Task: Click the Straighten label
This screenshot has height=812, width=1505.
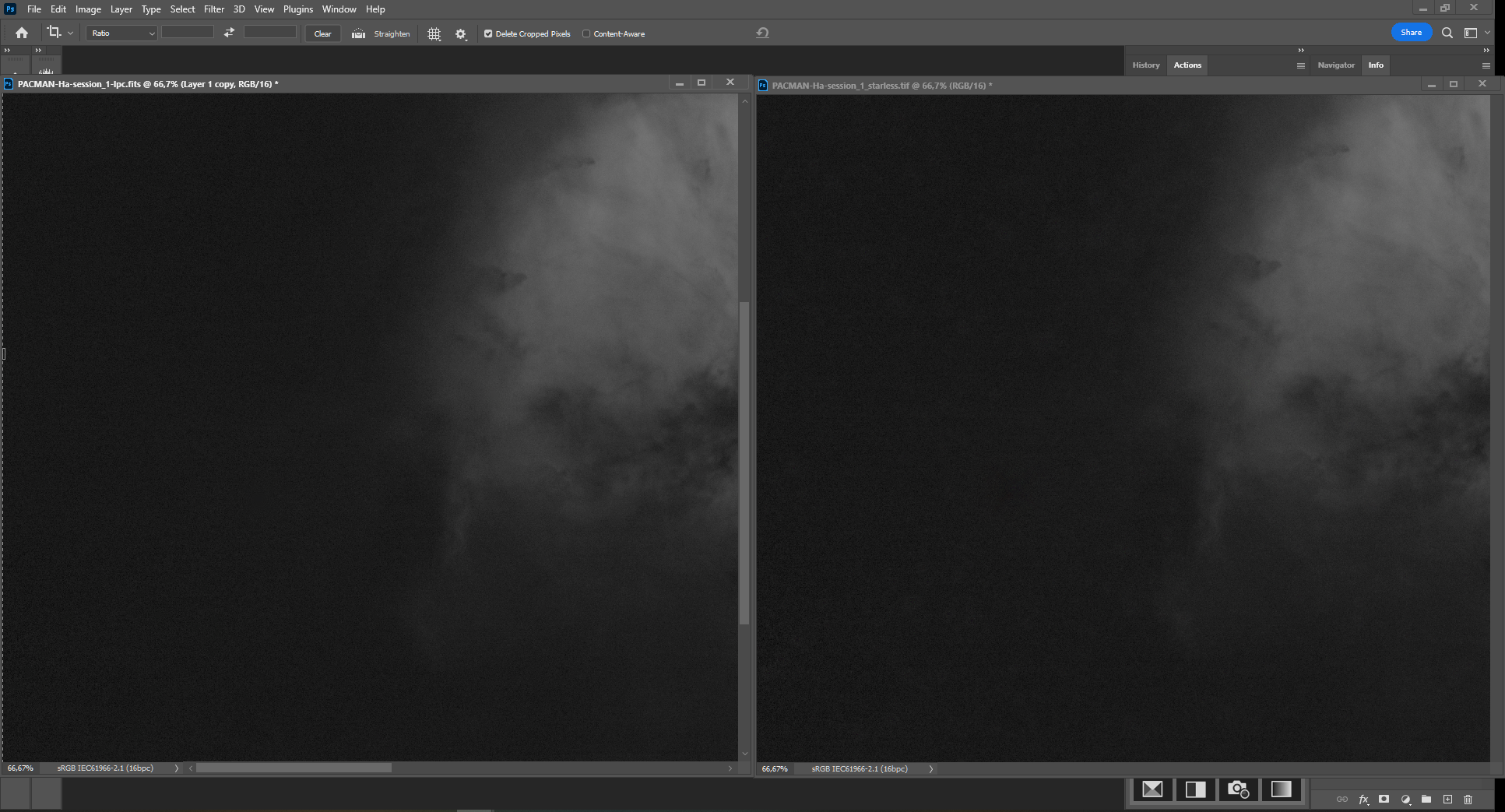Action: point(392,33)
